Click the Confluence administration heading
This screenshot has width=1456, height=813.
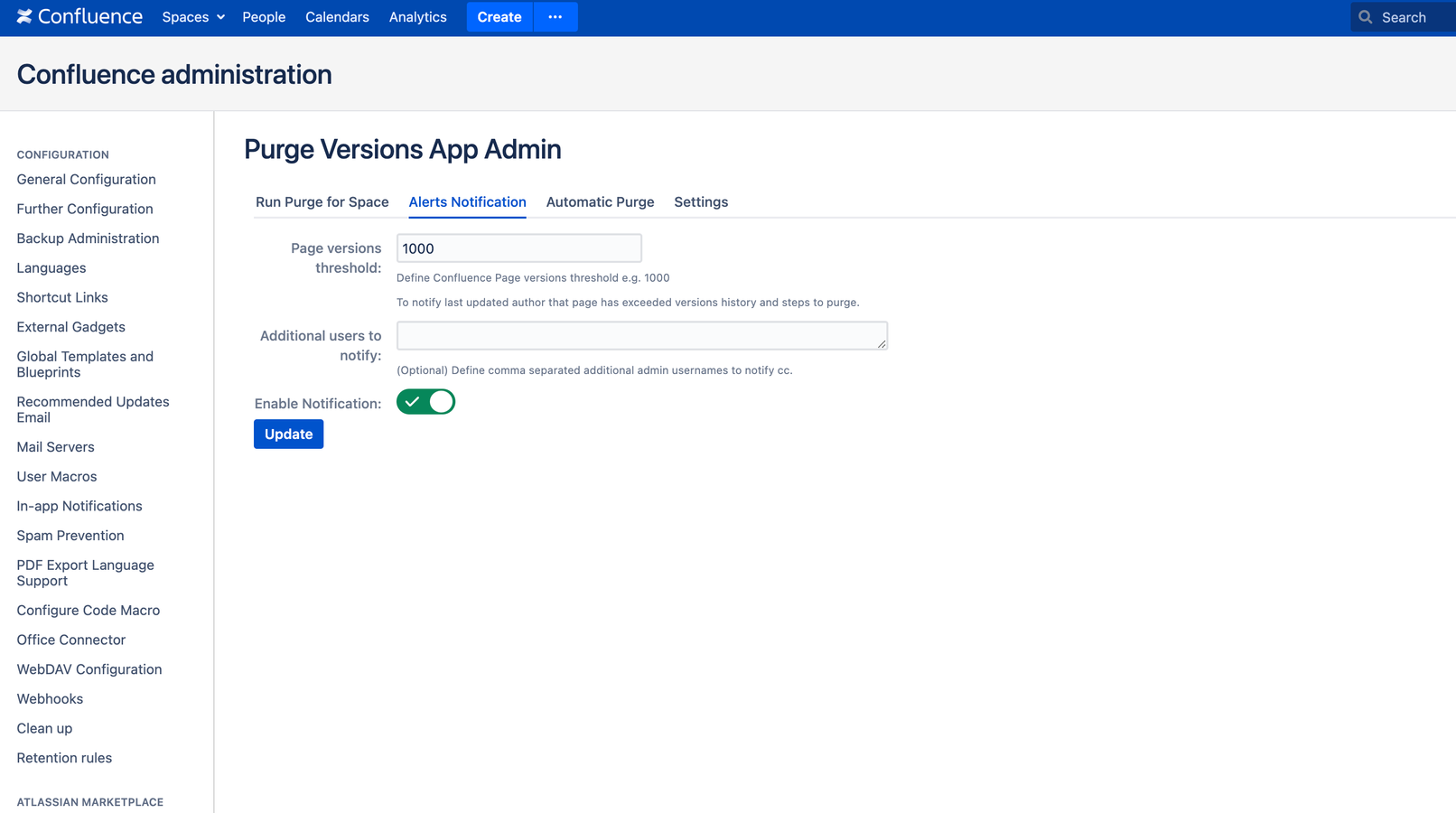pyautogui.click(x=174, y=74)
